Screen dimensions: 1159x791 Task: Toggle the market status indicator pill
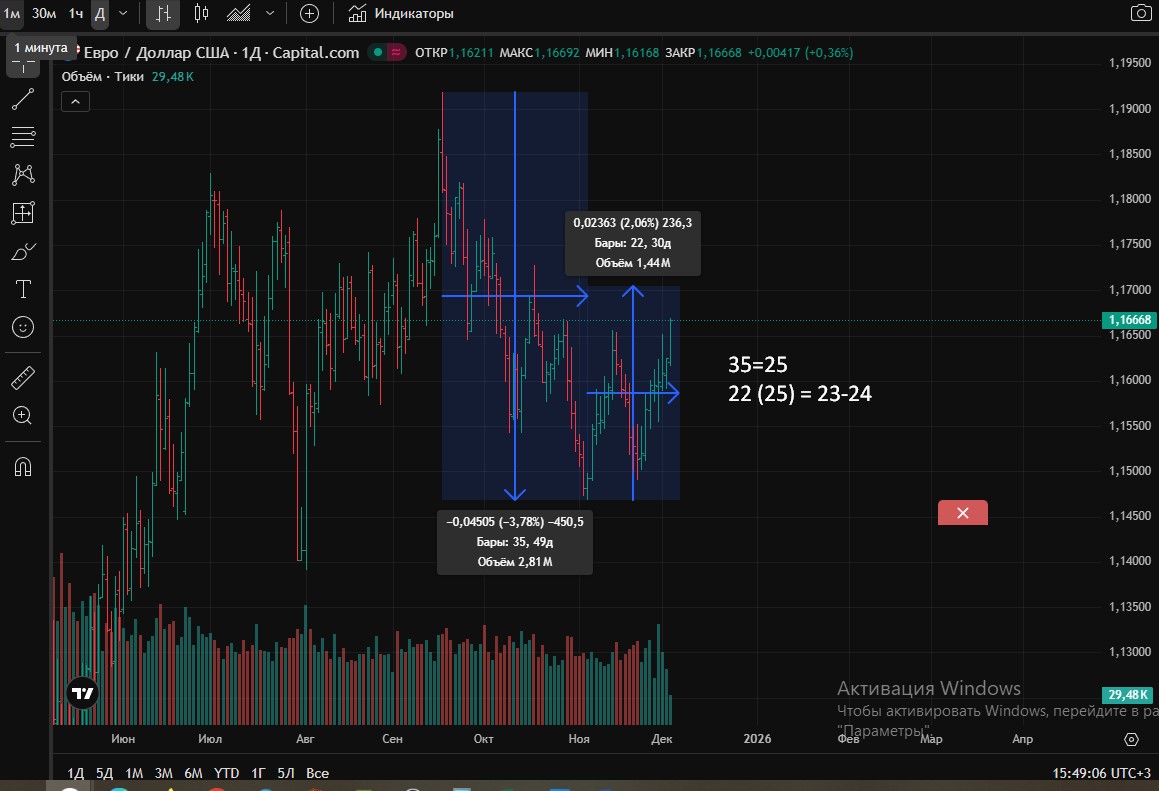pyautogui.click(x=387, y=53)
